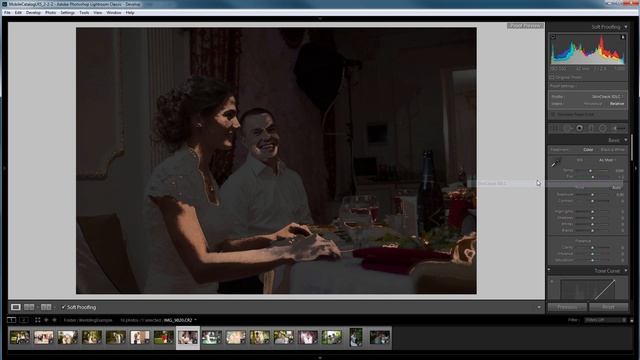Switch to Before/After side-by-side view icon

[x=29, y=307]
